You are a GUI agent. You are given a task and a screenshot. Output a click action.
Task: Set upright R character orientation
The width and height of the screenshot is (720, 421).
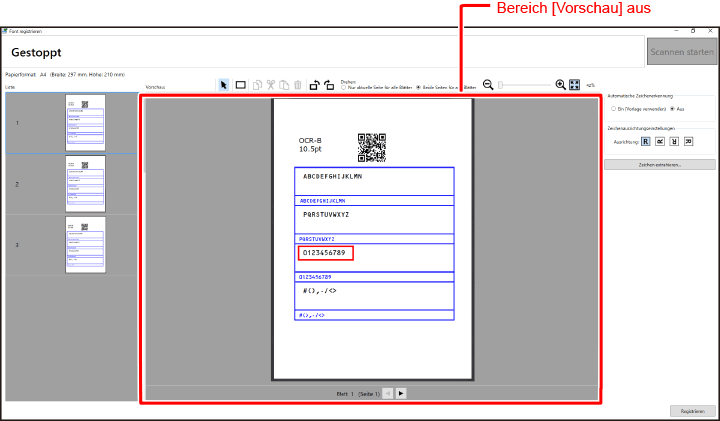[x=646, y=142]
